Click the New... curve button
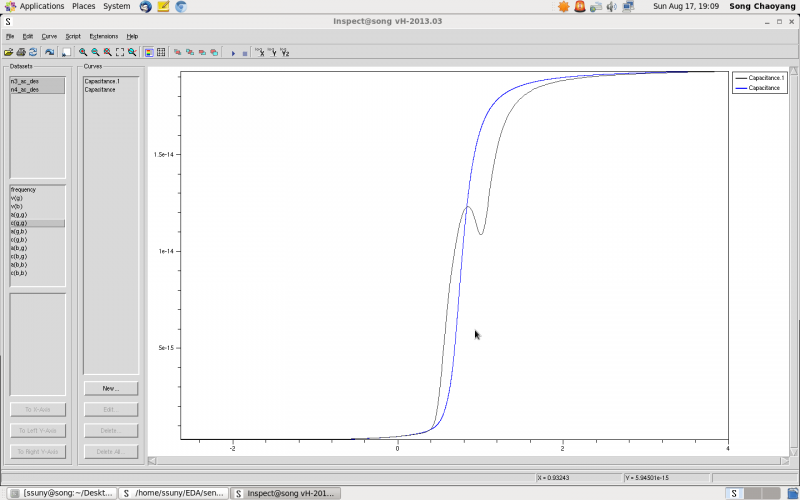Image resolution: width=800 pixels, height=500 pixels. 110,388
